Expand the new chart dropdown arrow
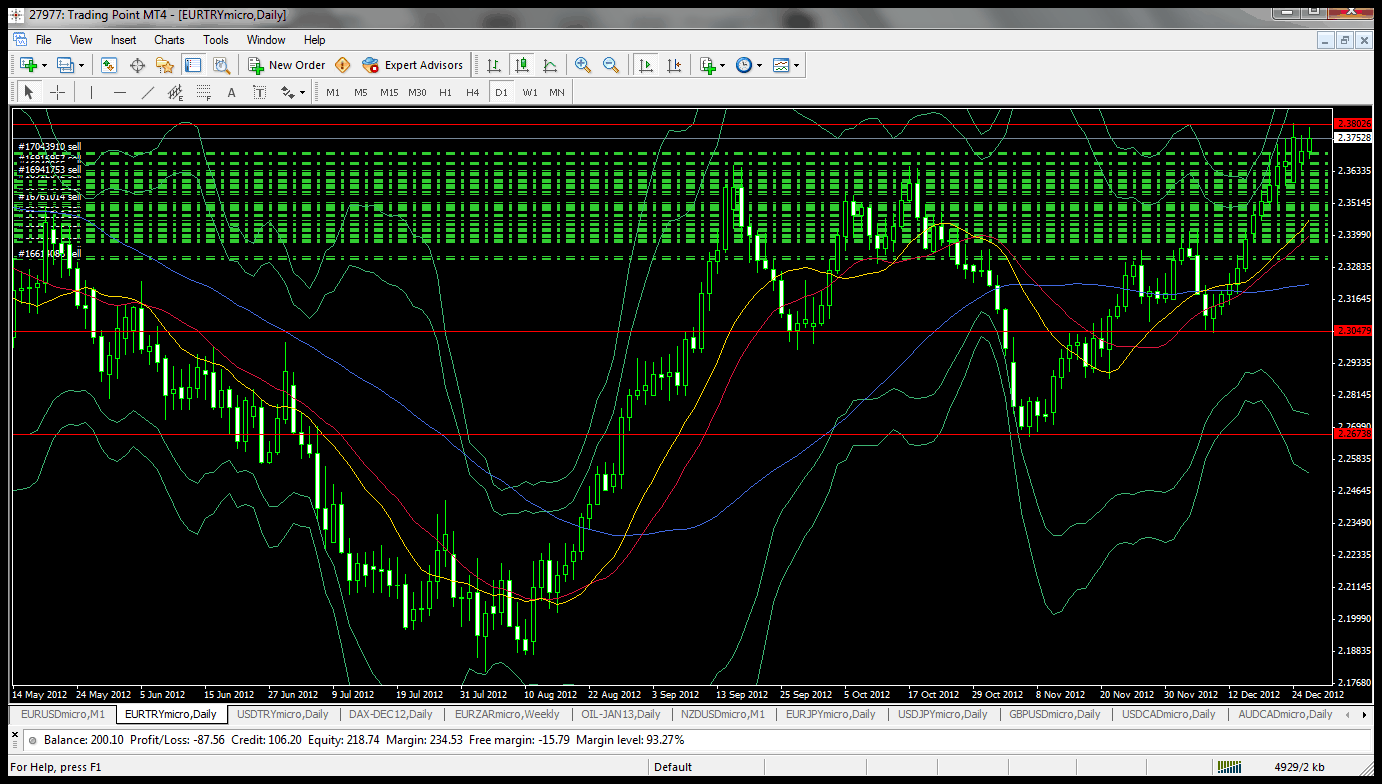 [x=44, y=65]
